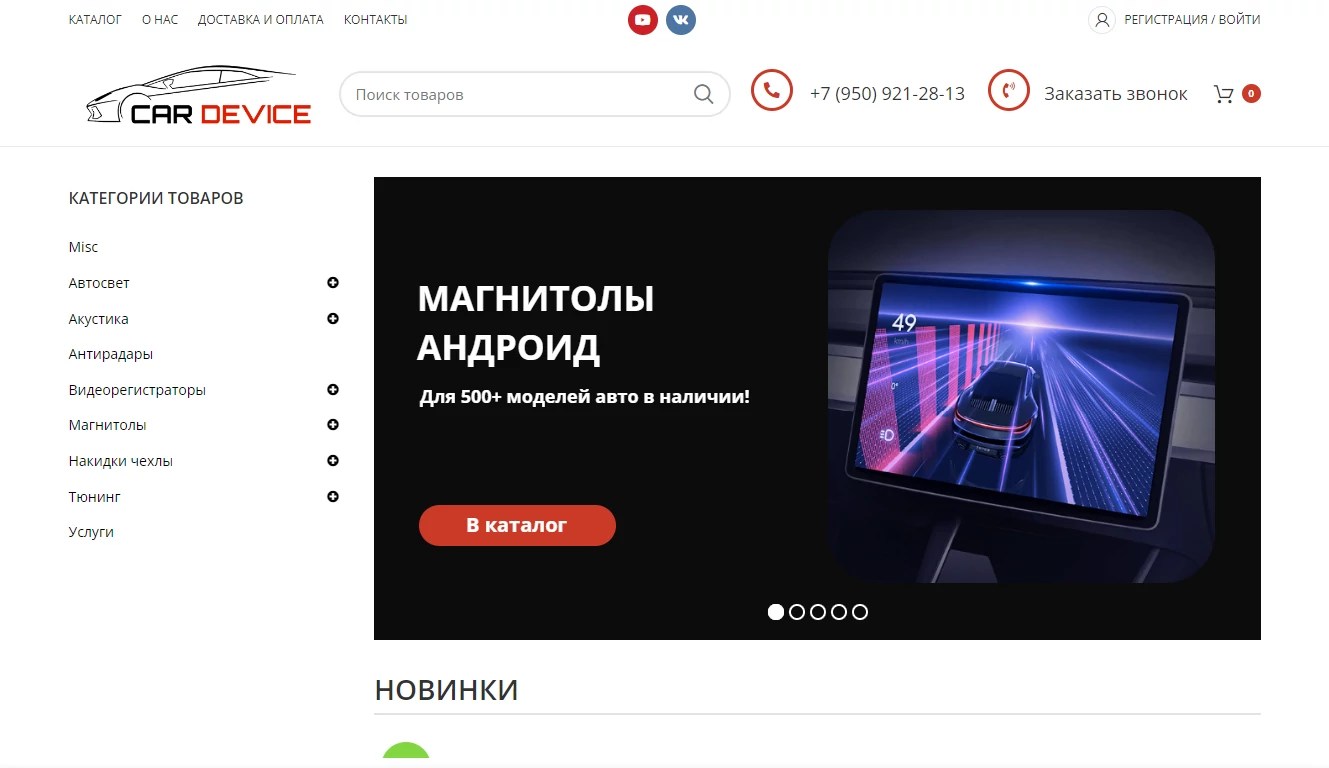Click the Заказать звонок link
The height and width of the screenshot is (768, 1329).
point(1116,94)
